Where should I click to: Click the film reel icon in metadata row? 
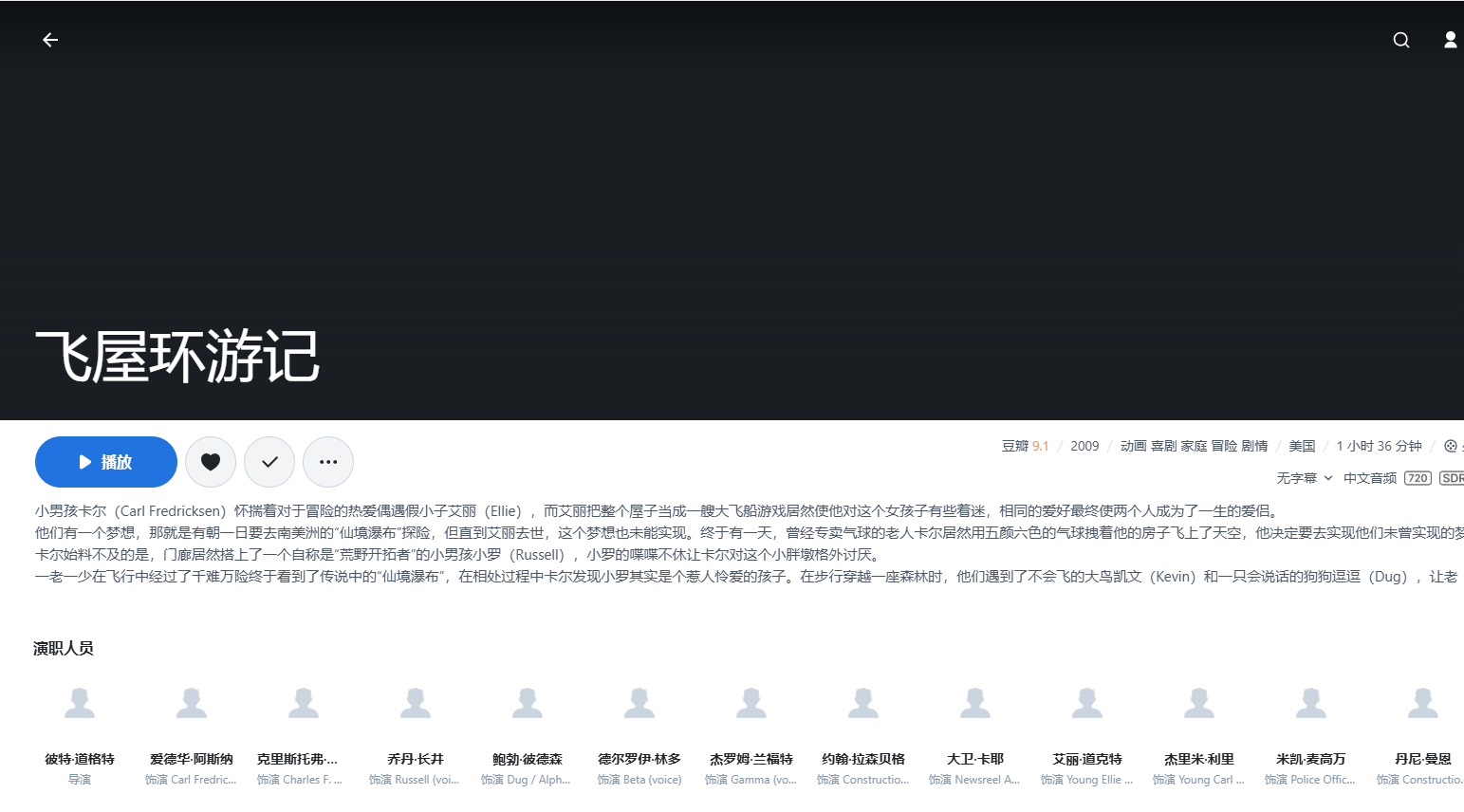click(1451, 446)
